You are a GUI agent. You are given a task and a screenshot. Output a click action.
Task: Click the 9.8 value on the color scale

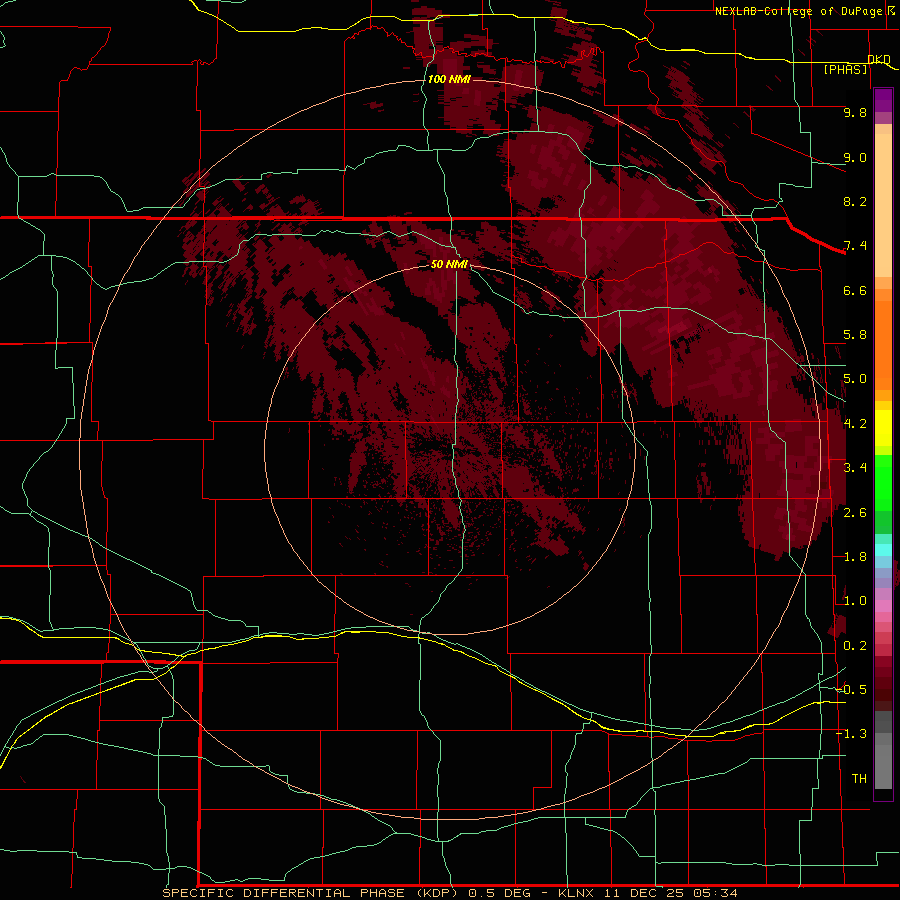point(855,112)
